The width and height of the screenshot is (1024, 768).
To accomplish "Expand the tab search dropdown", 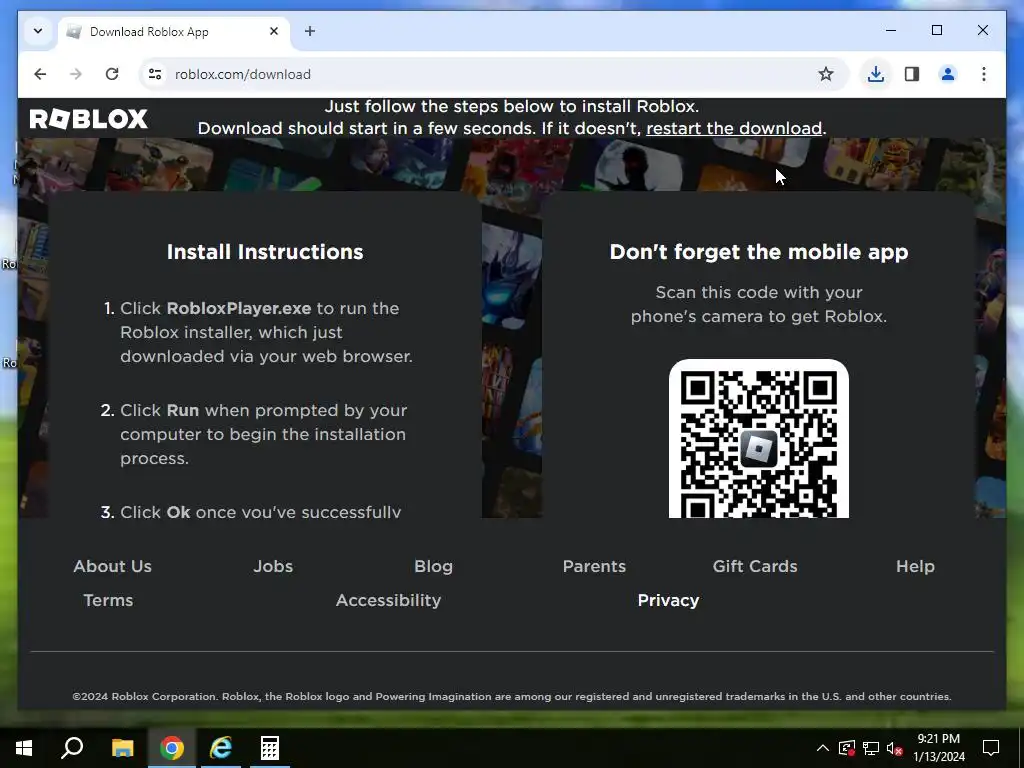I will pos(38,31).
